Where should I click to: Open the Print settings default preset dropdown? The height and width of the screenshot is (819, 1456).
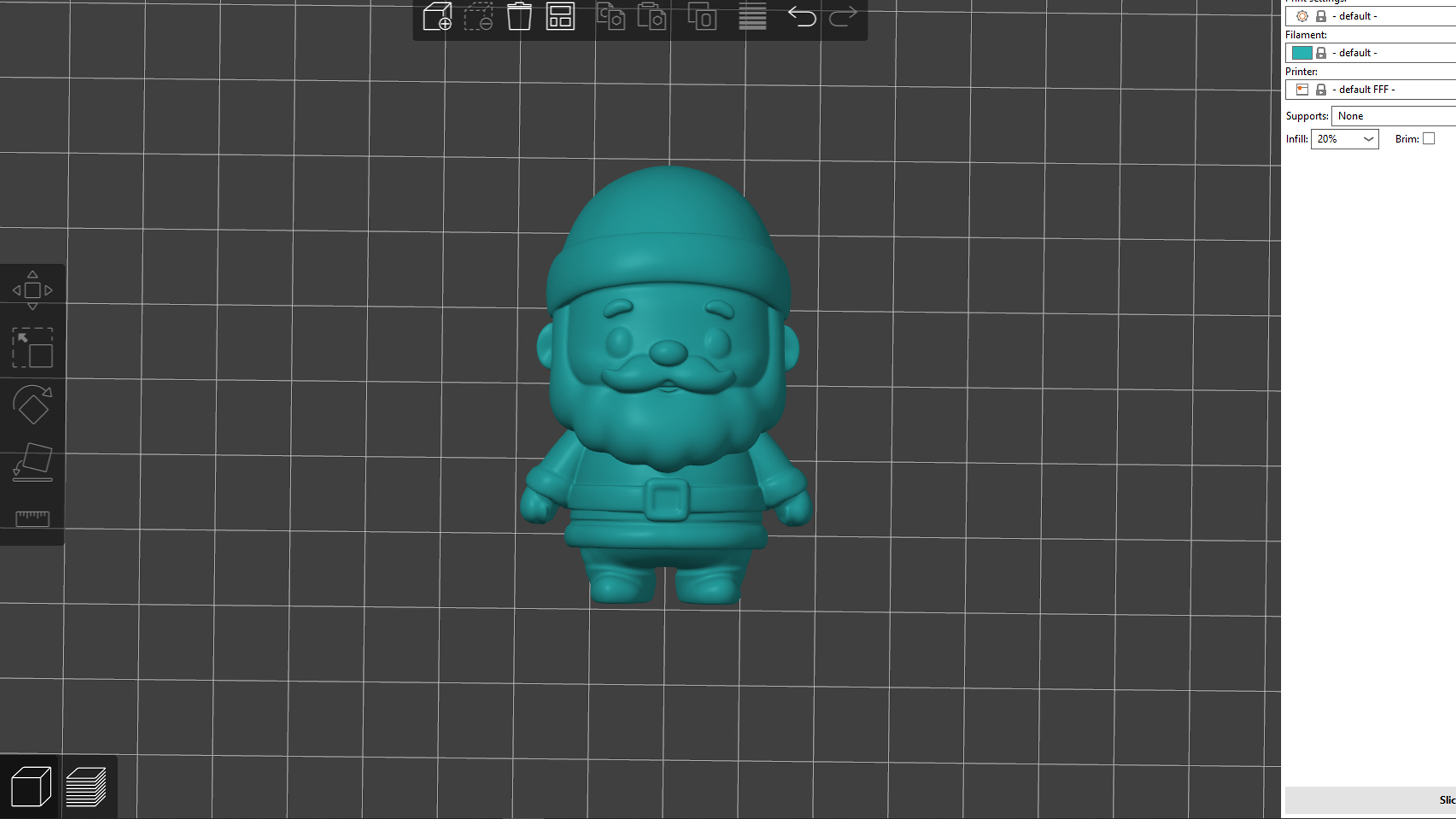(1370, 16)
